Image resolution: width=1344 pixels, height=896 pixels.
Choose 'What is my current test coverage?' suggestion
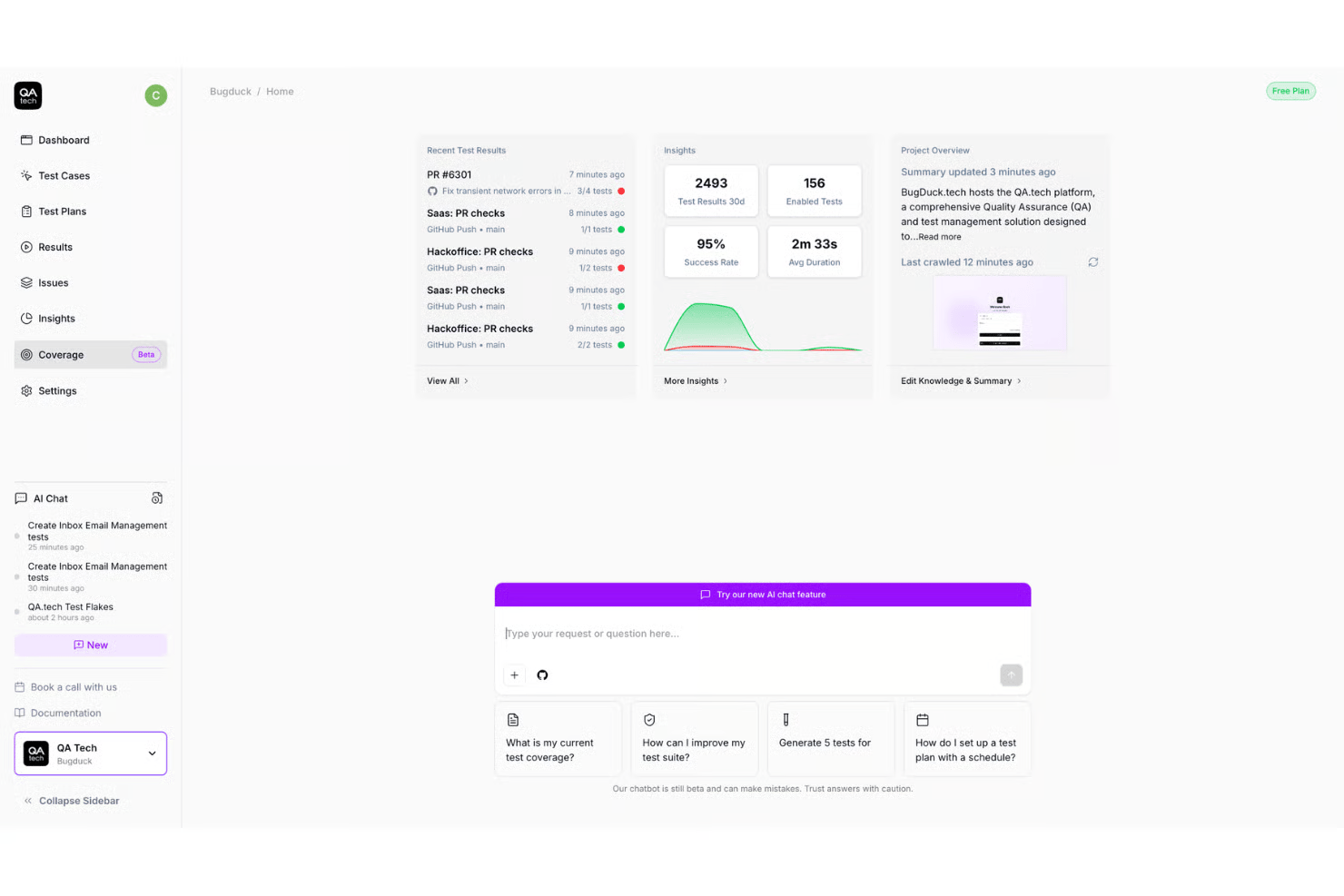[x=558, y=739]
